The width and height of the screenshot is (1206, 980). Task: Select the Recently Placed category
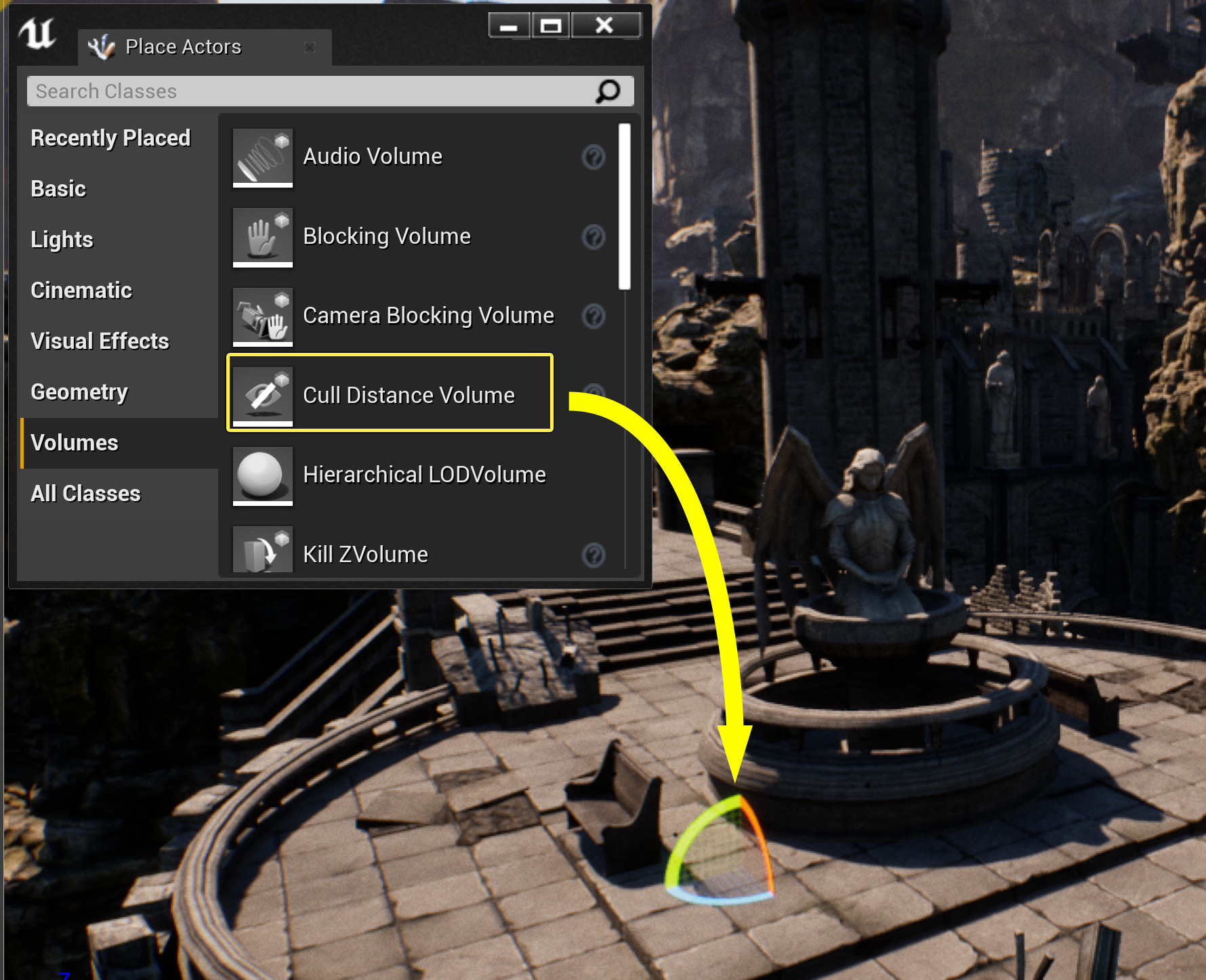pyautogui.click(x=110, y=138)
